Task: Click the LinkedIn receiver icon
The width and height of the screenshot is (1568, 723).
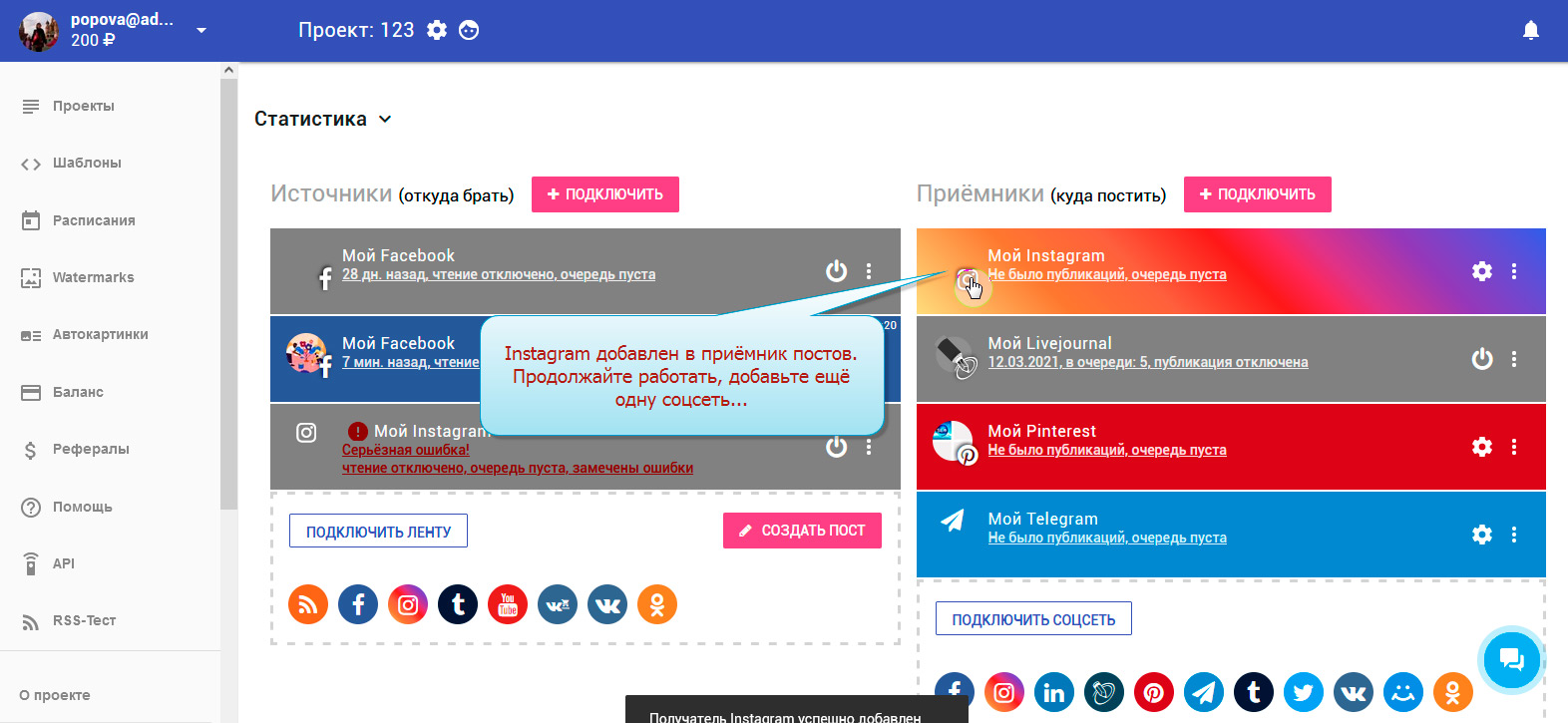Action: tap(1054, 692)
